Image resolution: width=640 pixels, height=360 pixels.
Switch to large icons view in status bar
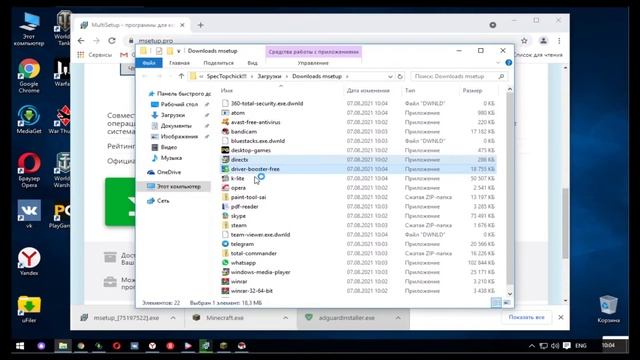pos(507,303)
